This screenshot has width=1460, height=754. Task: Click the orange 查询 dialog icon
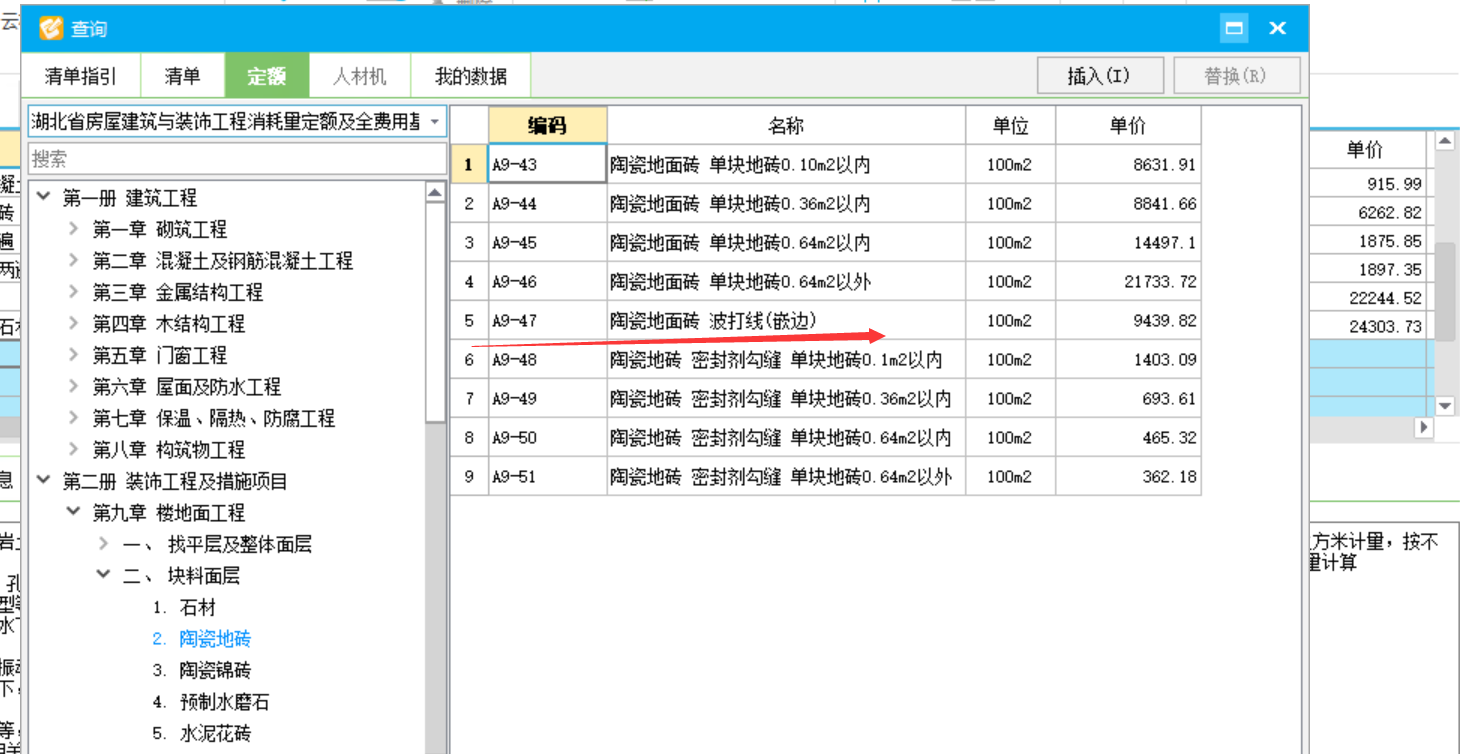[52, 29]
